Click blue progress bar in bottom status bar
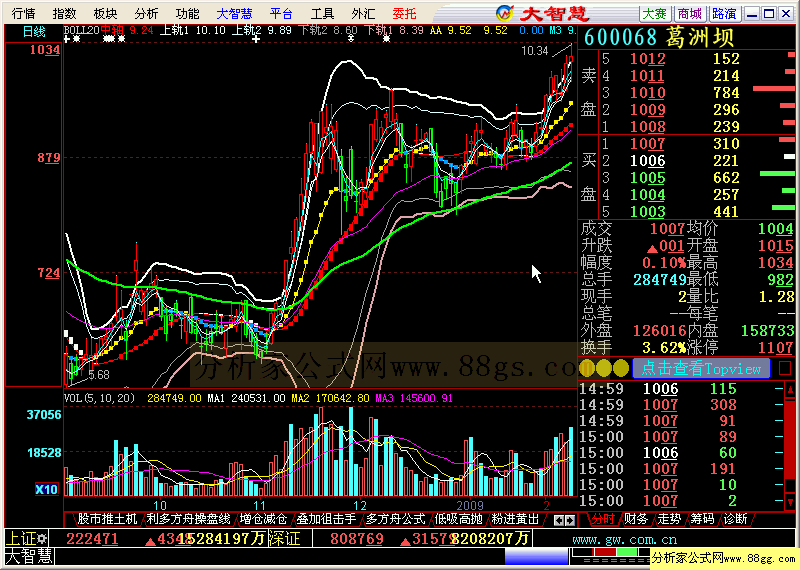The width and height of the screenshot is (800, 570). tap(536, 556)
